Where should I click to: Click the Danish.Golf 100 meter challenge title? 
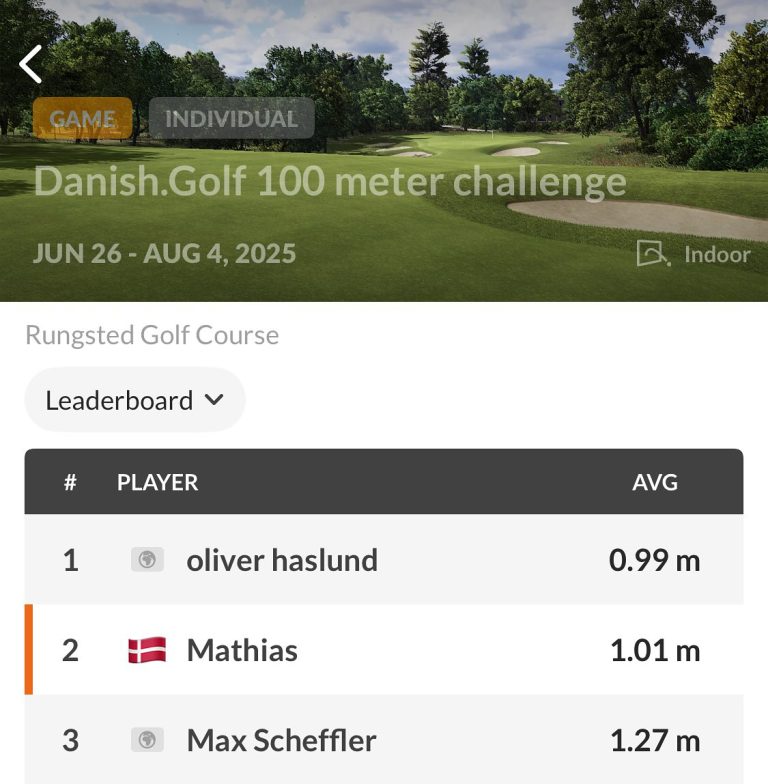coord(330,182)
